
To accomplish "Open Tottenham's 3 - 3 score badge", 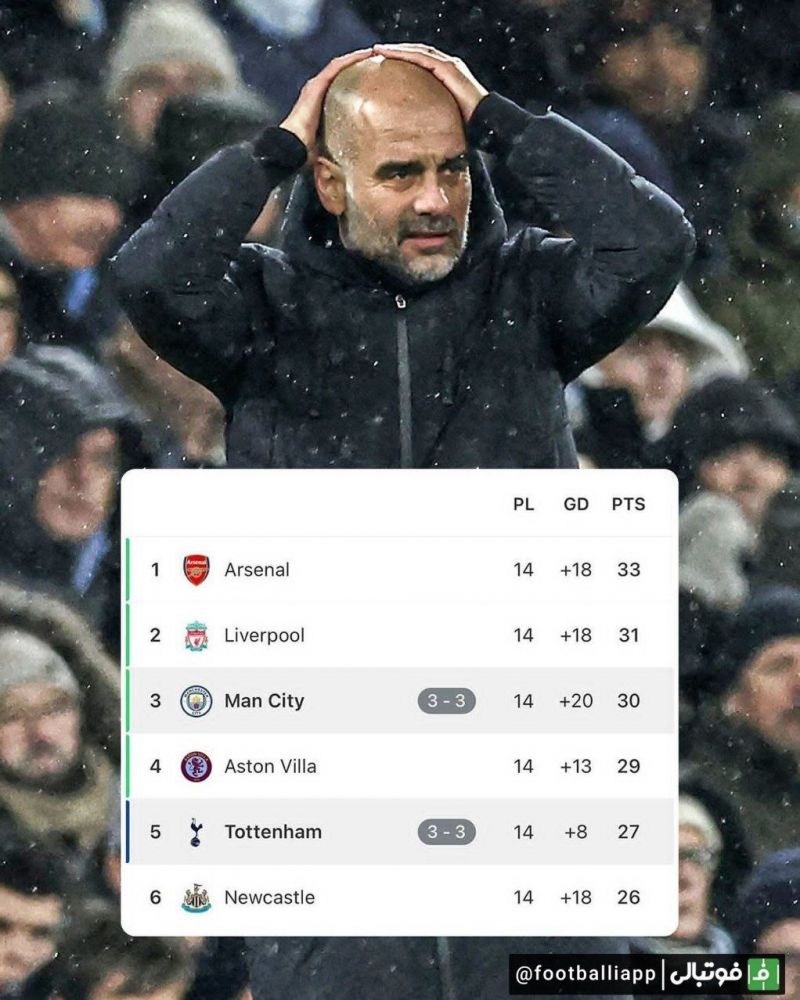I will tap(447, 832).
